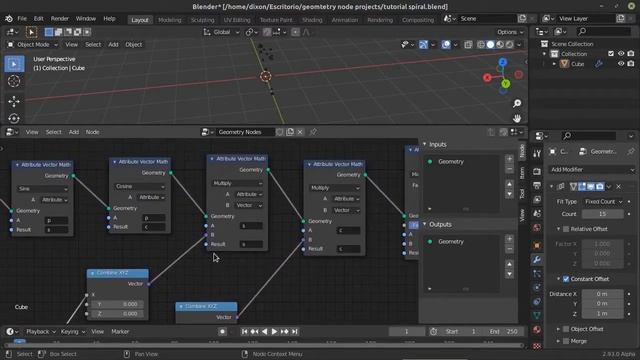Open the Playback dropdown in timeline
640x360 pixels.
pyautogui.click(x=40, y=331)
